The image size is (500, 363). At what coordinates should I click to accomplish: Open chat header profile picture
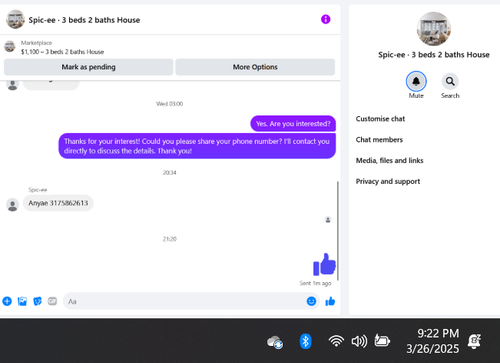[15, 19]
